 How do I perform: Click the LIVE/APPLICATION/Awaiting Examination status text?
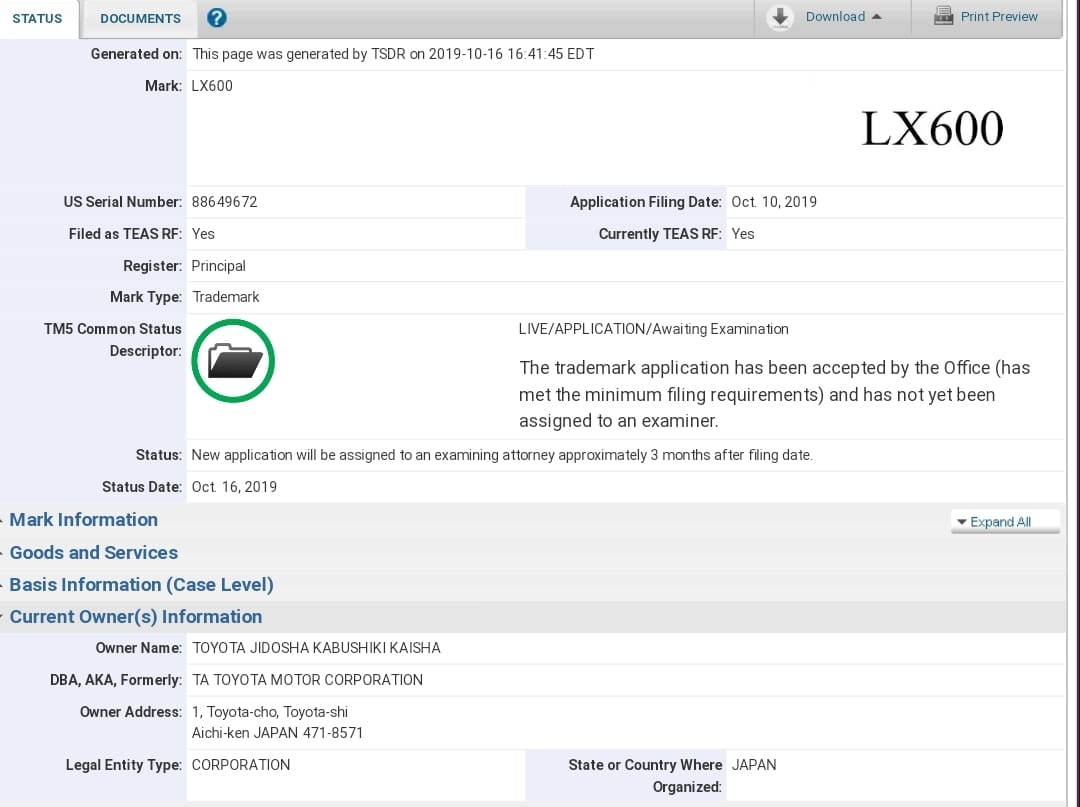pos(653,329)
